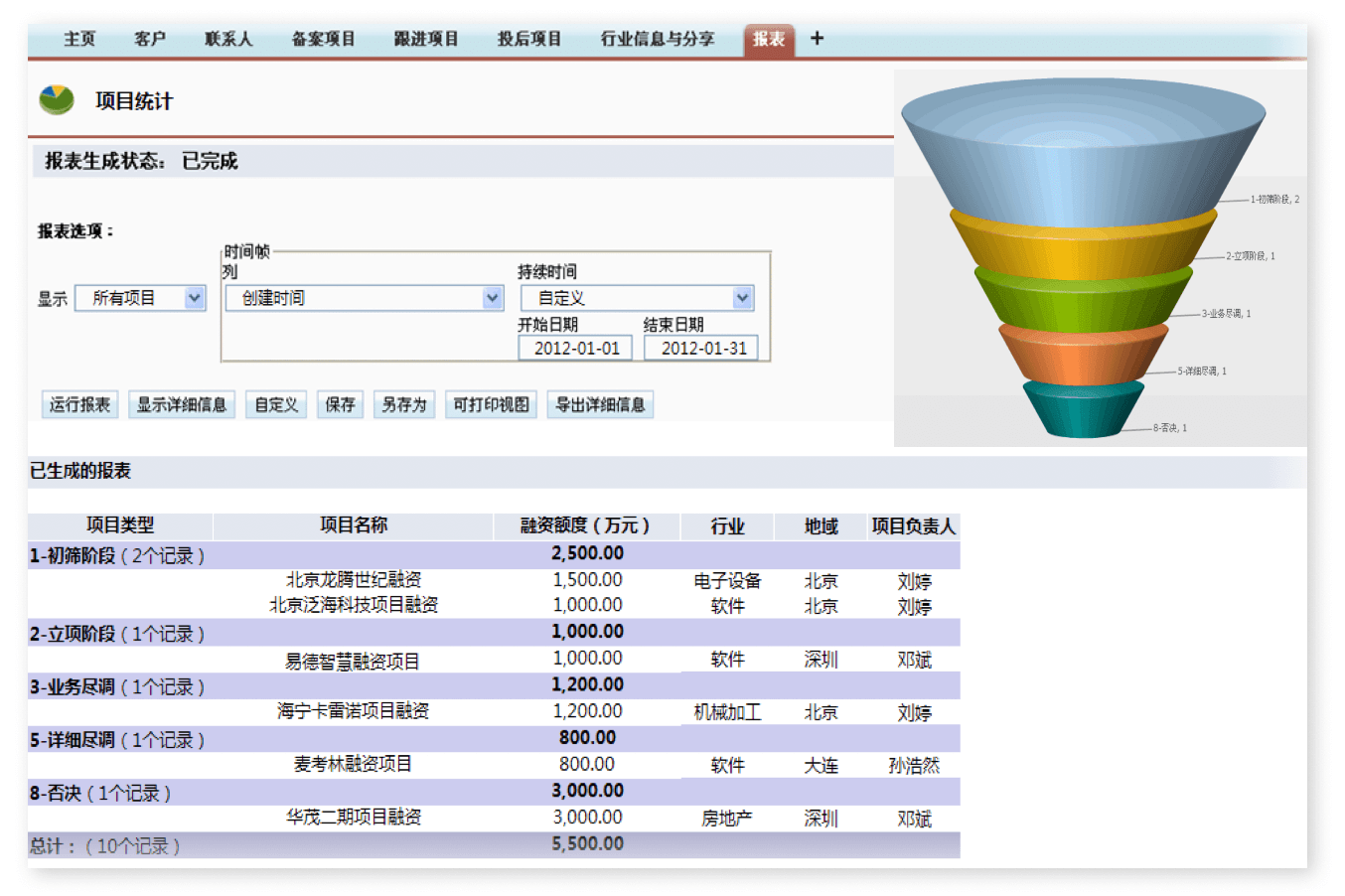The width and height of the screenshot is (1345, 896).
Task: Save the report with 保存
Action: pyautogui.click(x=340, y=404)
